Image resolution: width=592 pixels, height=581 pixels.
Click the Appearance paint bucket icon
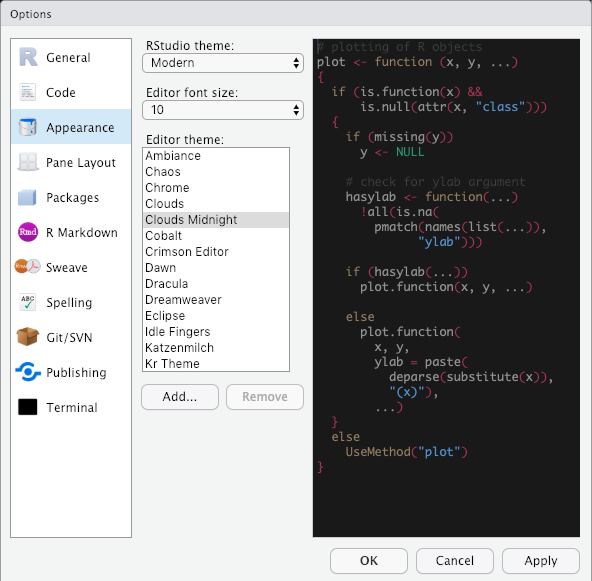click(28, 127)
